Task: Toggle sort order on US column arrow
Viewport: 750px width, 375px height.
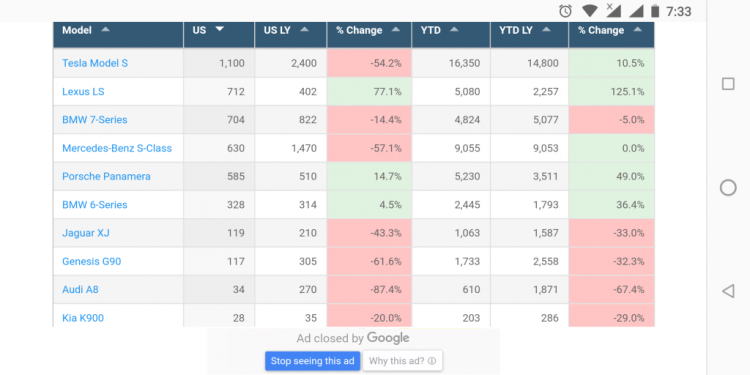Action: click(x=220, y=30)
